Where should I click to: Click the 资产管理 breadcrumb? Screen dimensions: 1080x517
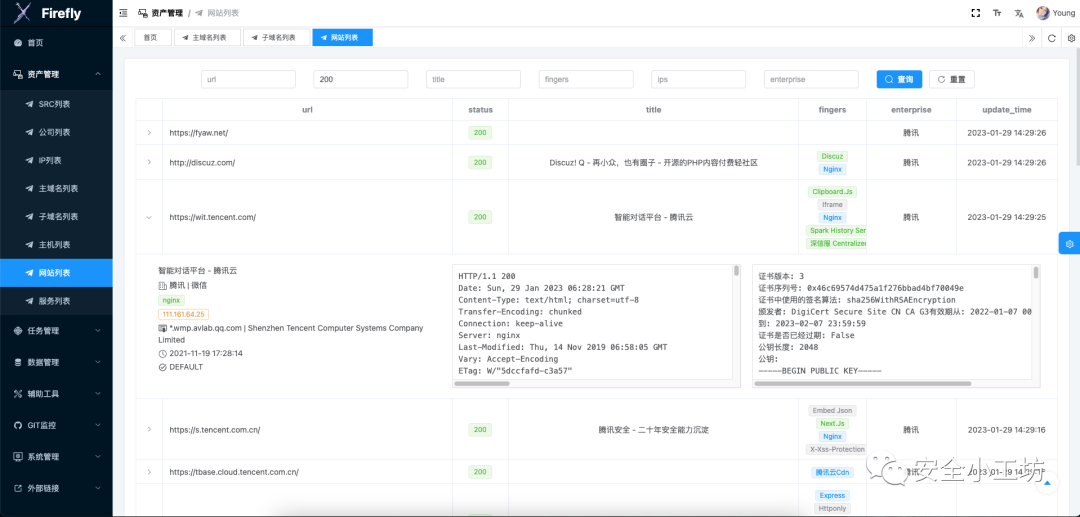tap(160, 13)
